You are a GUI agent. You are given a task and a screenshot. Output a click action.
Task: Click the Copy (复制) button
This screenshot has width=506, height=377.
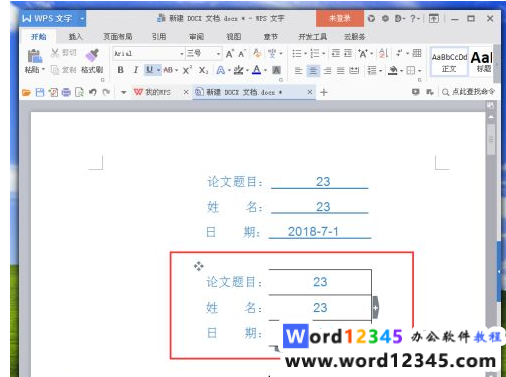63,70
